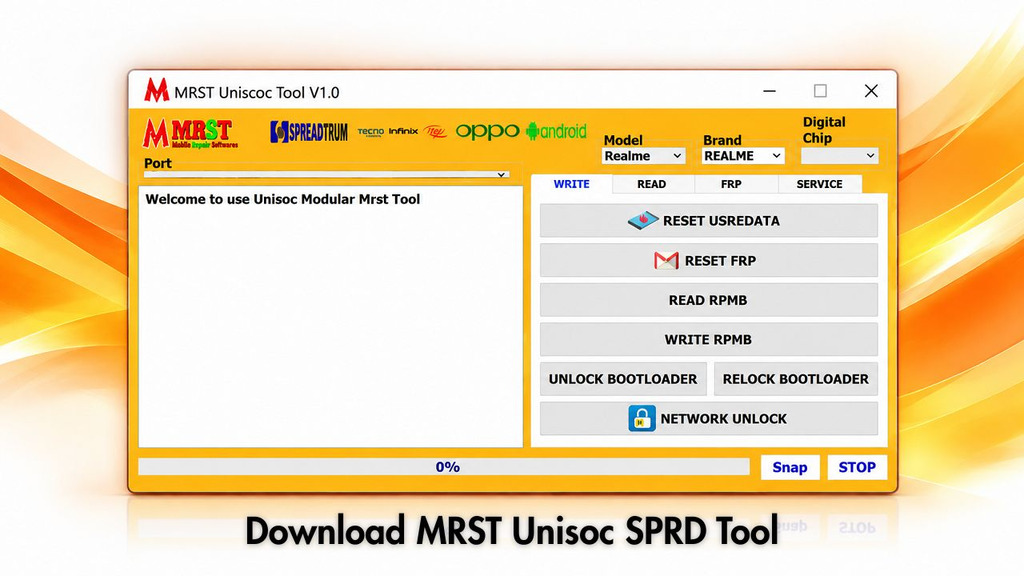Click the Gmail icon on Reset FRP
The width and height of the screenshot is (1024, 576).
click(x=666, y=261)
